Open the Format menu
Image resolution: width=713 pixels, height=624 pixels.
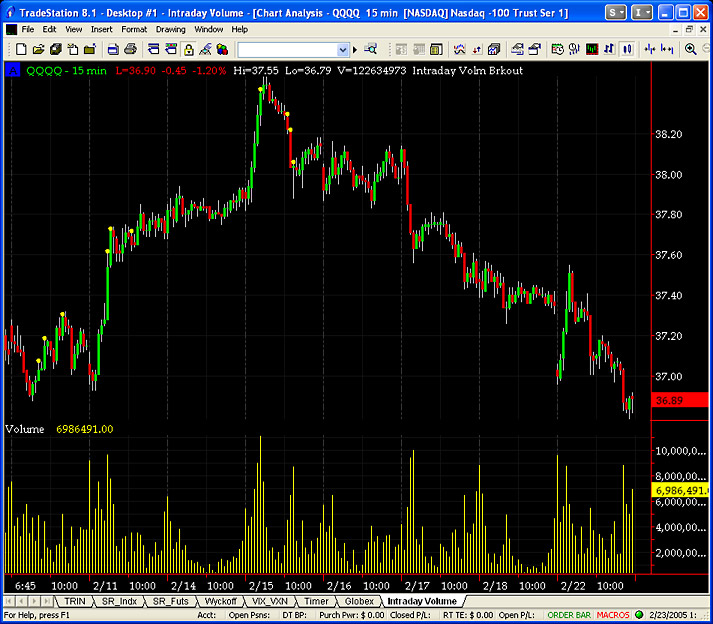coord(134,30)
